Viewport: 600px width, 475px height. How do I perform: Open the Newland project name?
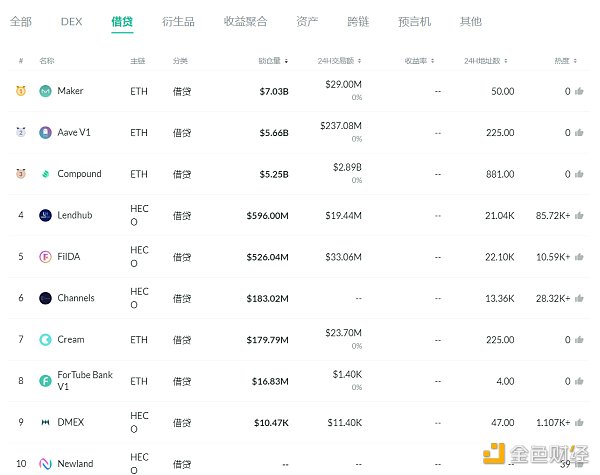pos(75,464)
